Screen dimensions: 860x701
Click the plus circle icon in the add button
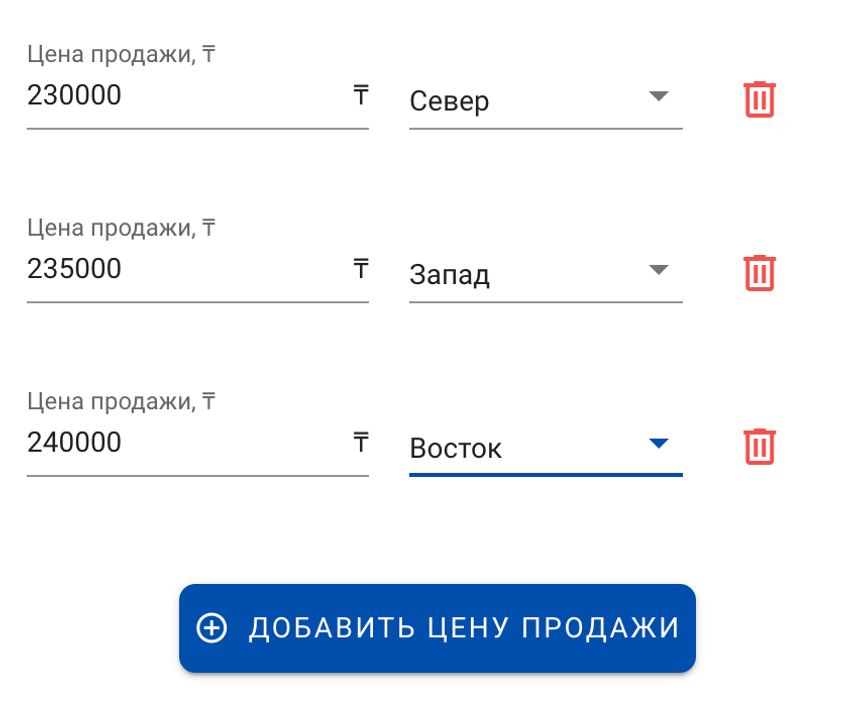(x=212, y=628)
